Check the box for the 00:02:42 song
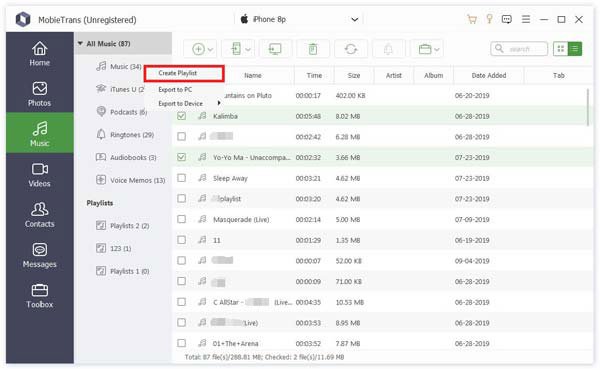The width and height of the screenshot is (600, 370). pyautogui.click(x=181, y=136)
